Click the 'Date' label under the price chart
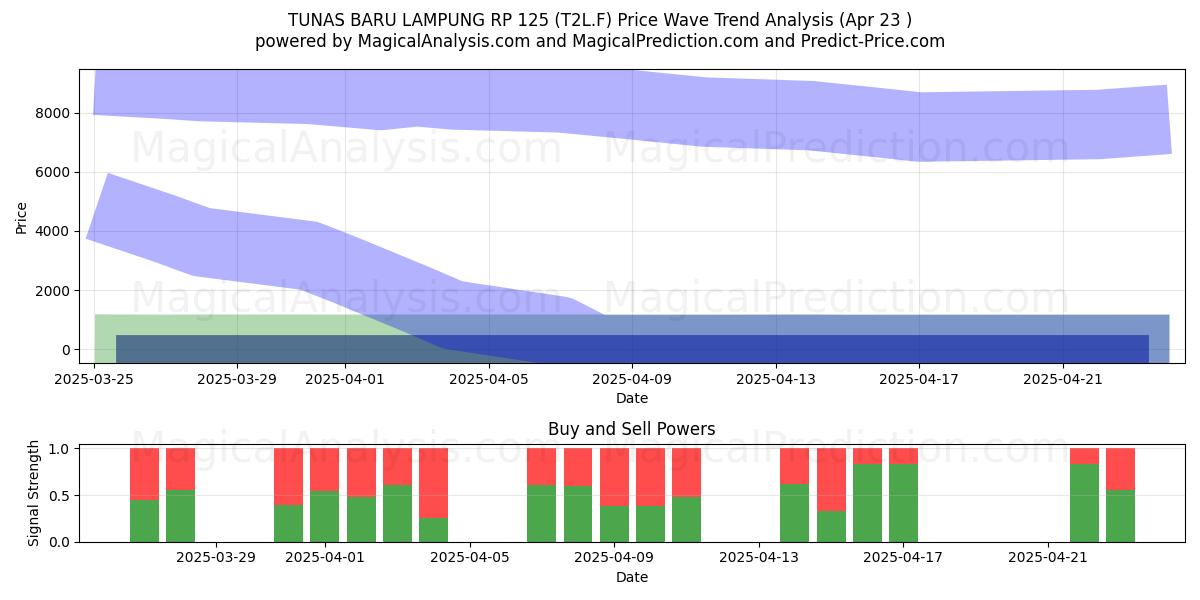 coord(631,398)
